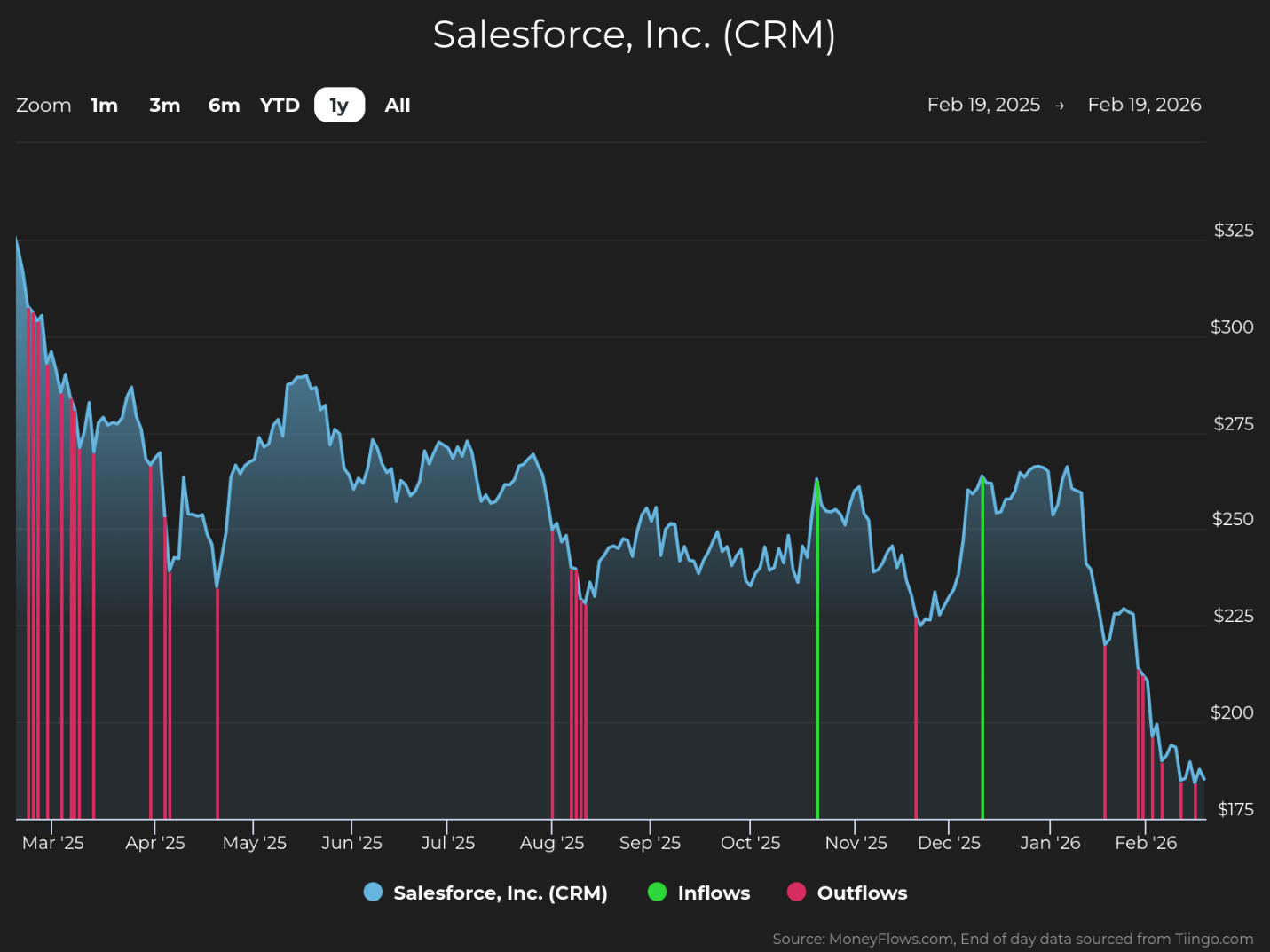Click the Aug '25 axis label

point(552,843)
